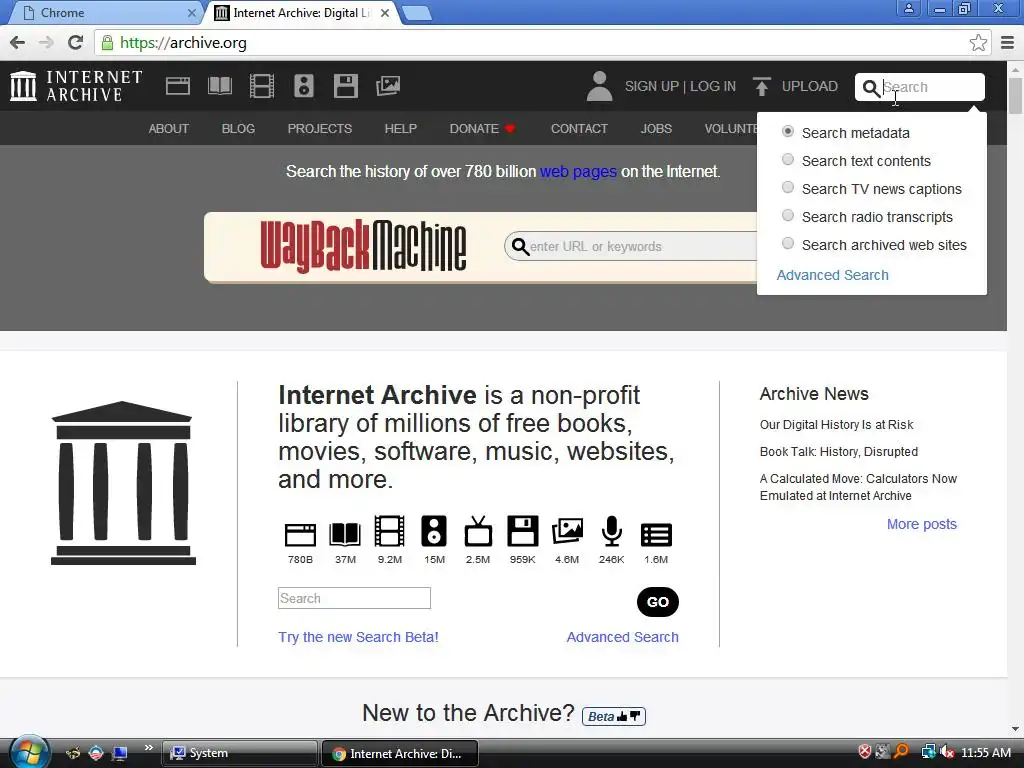
Task: Click the video icon labeled 9.2M
Action: pyautogui.click(x=389, y=531)
